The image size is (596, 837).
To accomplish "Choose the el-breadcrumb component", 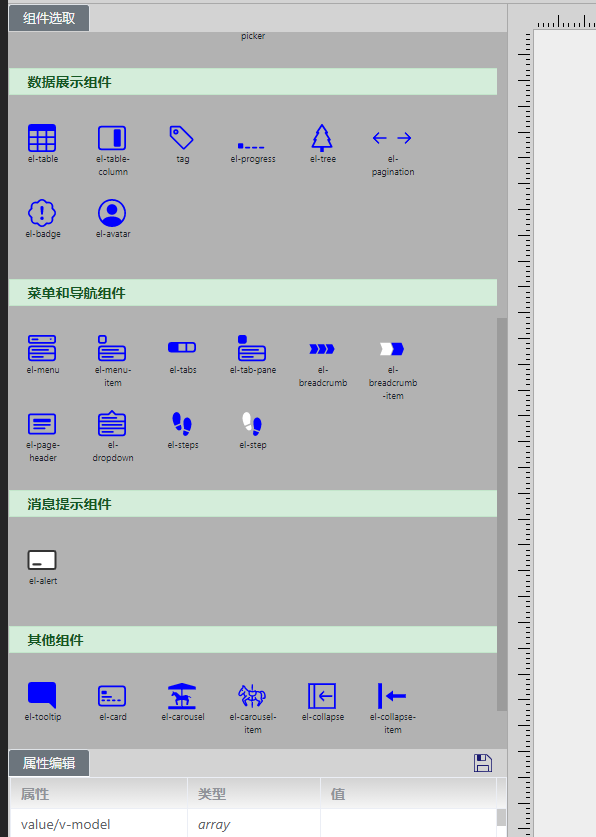I will click(322, 349).
